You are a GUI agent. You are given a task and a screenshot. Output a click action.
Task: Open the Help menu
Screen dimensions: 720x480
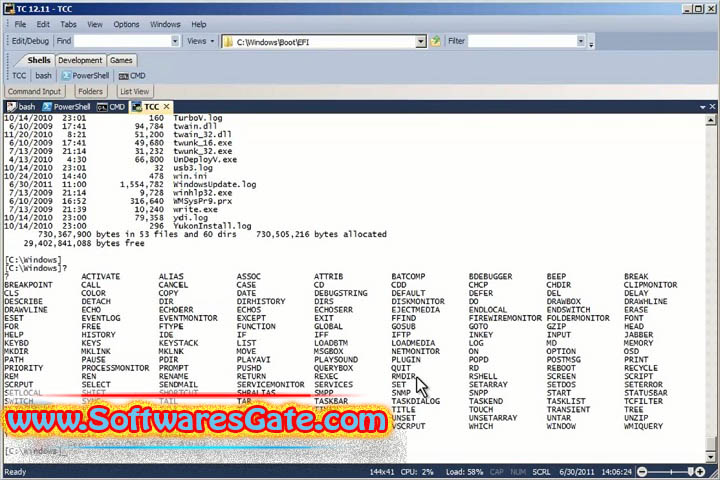[199, 24]
